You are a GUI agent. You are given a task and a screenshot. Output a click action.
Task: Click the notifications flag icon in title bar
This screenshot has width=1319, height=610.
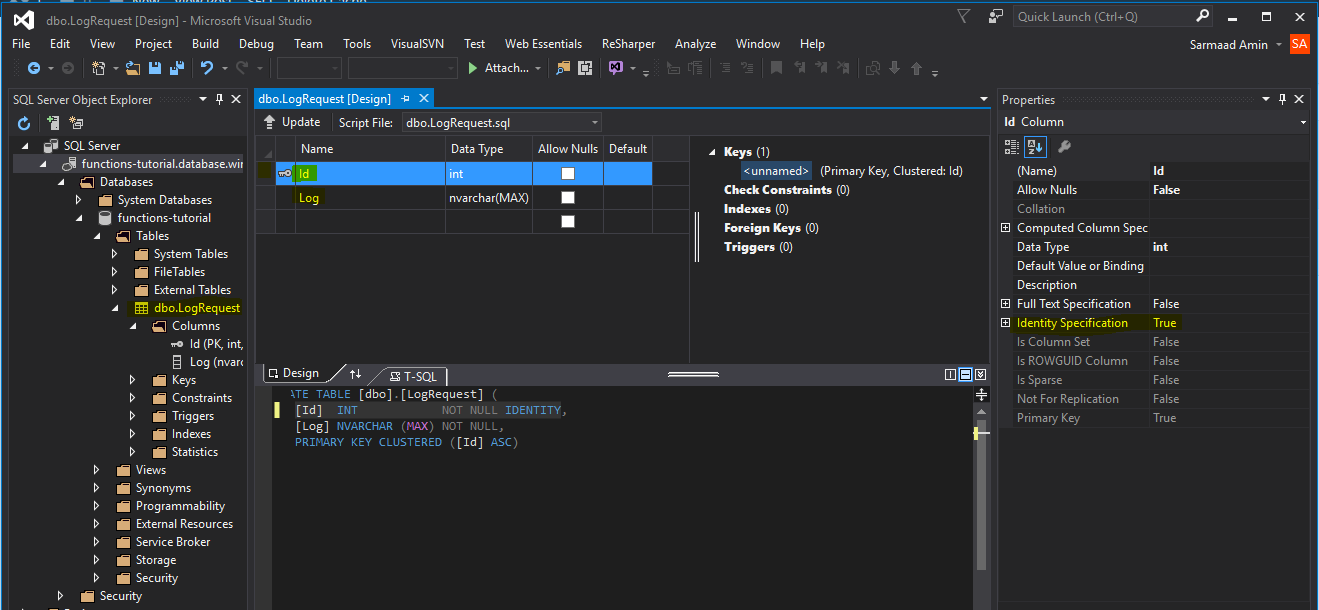tap(963, 16)
